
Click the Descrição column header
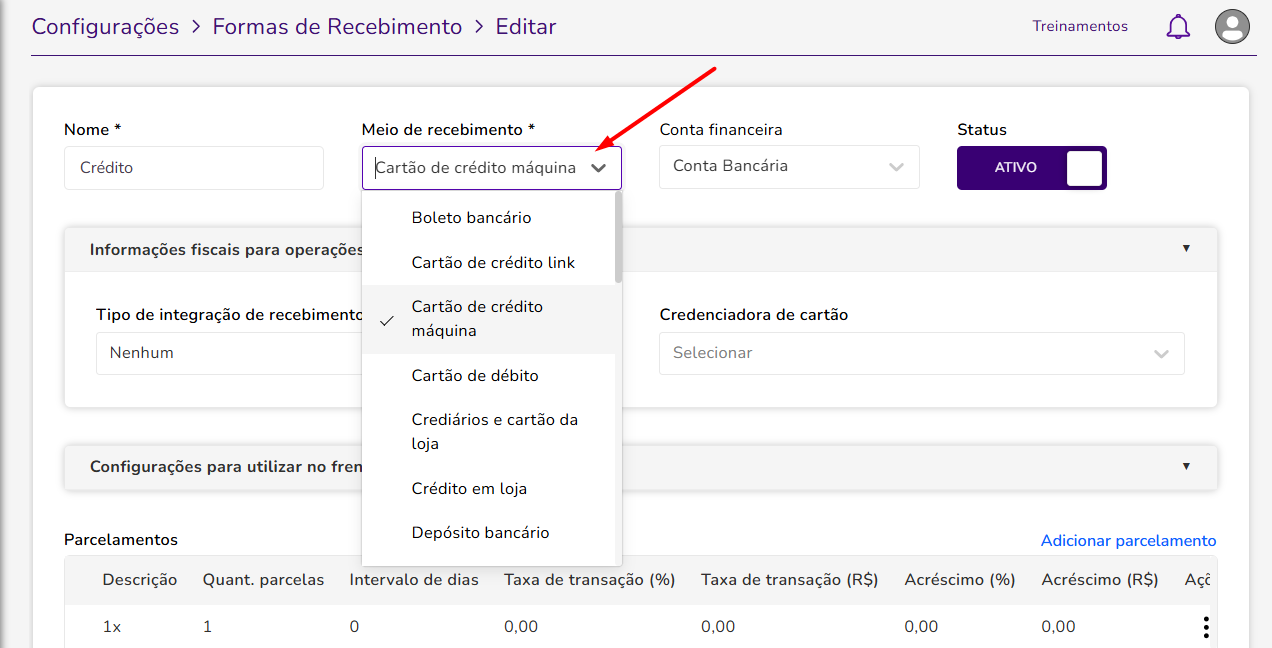pyautogui.click(x=140, y=580)
